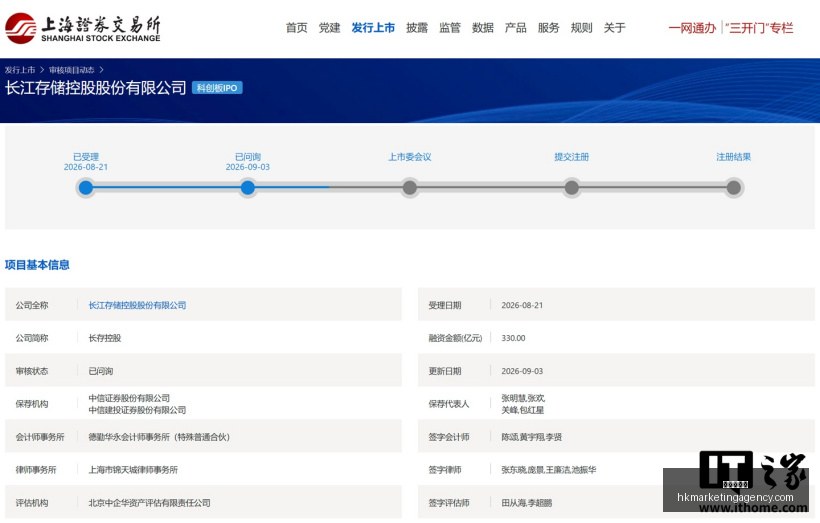820x523 pixels.
Task: Click the 提交注册 timeline marker dot
Action: click(x=572, y=188)
